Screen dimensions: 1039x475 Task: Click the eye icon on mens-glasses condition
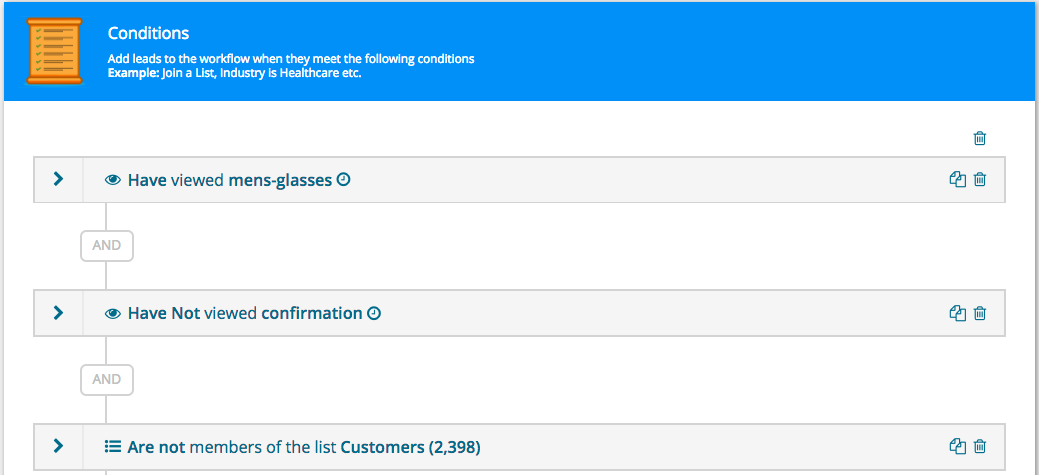(113, 181)
